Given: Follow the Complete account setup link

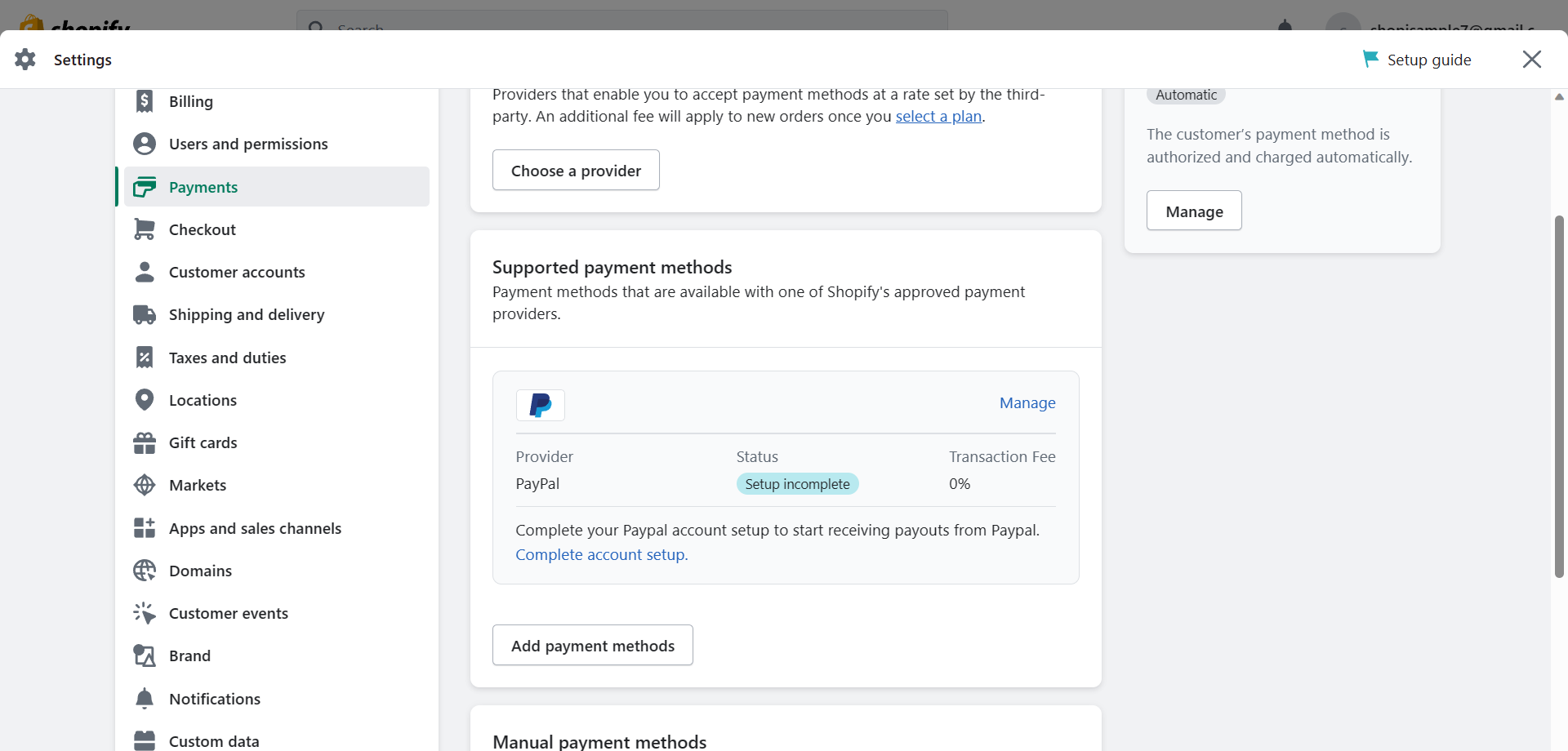Looking at the screenshot, I should 602,554.
